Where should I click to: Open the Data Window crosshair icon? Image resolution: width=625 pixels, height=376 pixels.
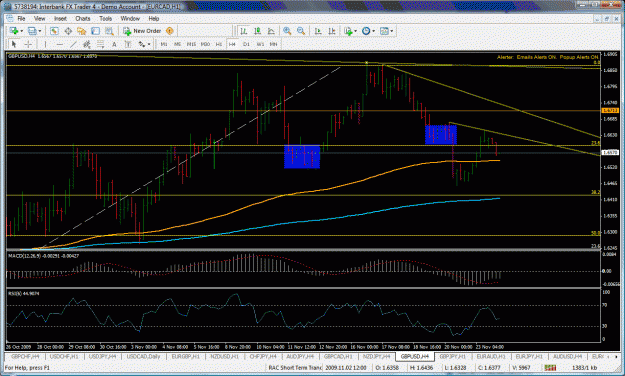[68, 31]
